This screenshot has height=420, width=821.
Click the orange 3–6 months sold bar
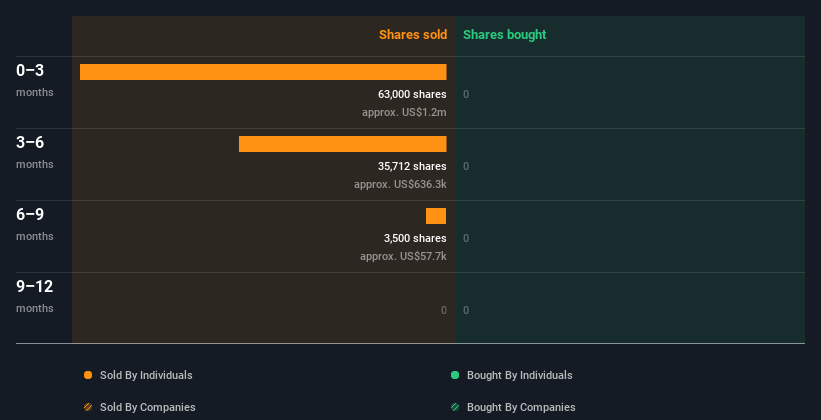pyautogui.click(x=342, y=144)
